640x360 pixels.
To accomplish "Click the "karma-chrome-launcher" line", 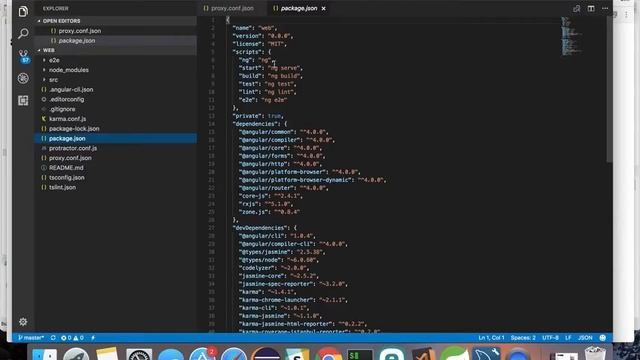I will coord(293,300).
